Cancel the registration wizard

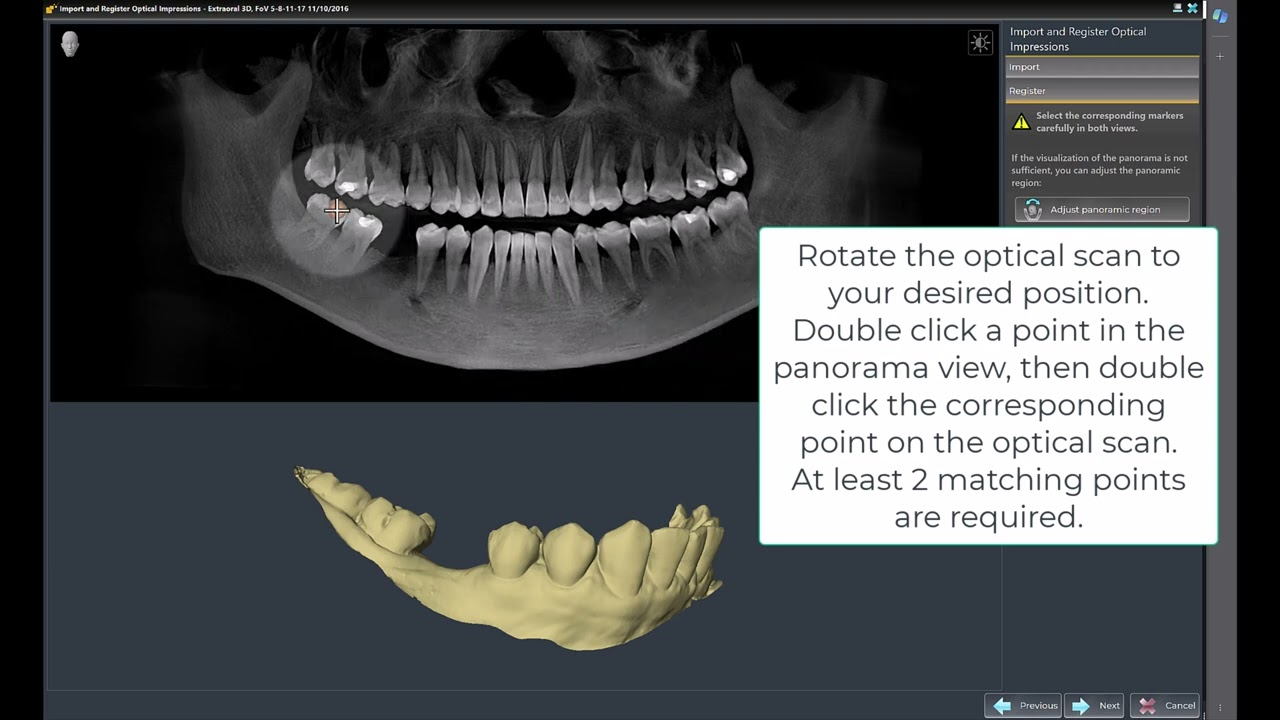click(x=1165, y=705)
